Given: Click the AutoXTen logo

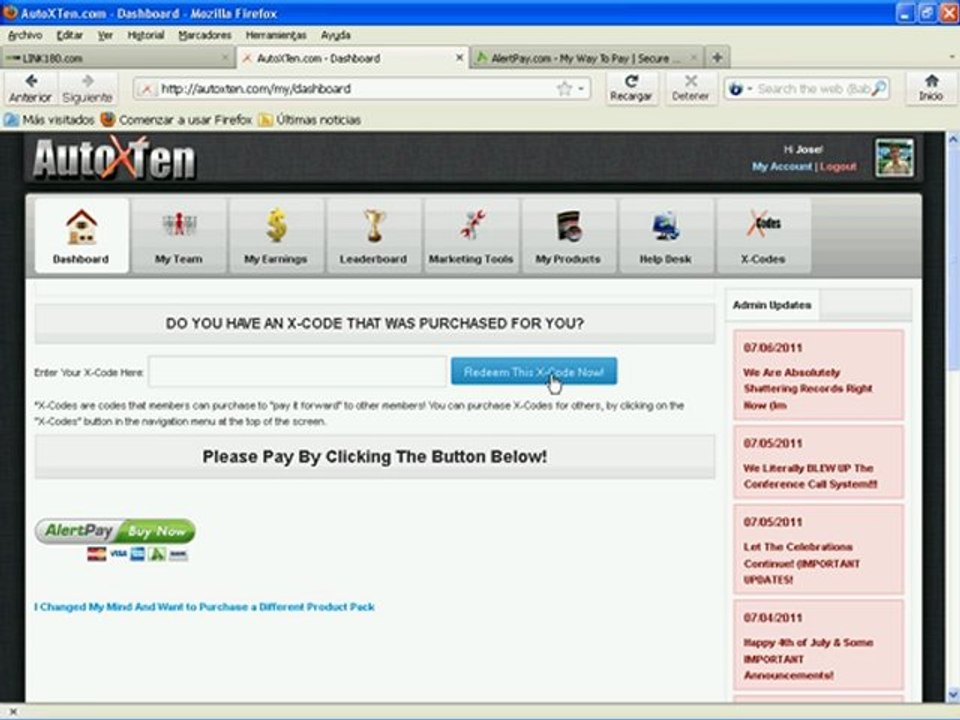Looking at the screenshot, I should click(x=114, y=158).
